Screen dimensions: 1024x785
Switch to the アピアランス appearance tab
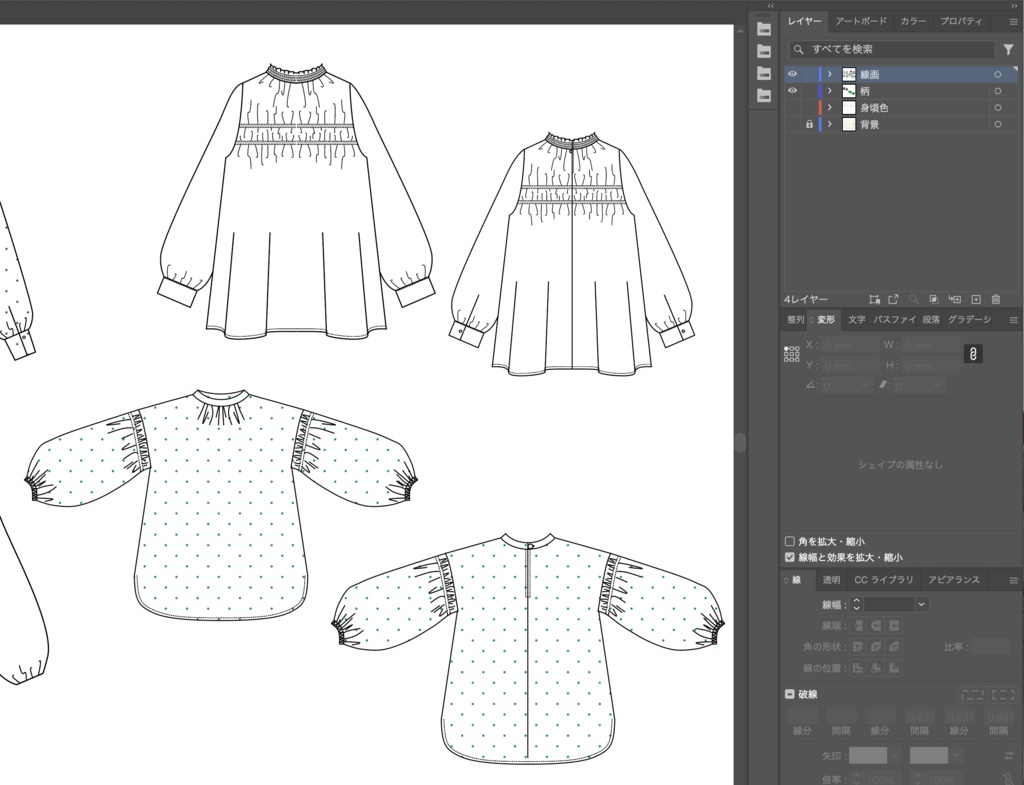click(953, 580)
